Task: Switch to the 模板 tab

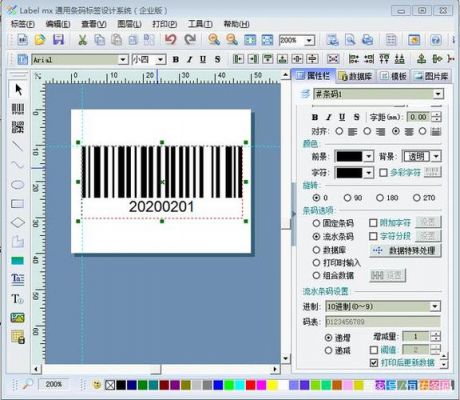Action: click(394, 76)
